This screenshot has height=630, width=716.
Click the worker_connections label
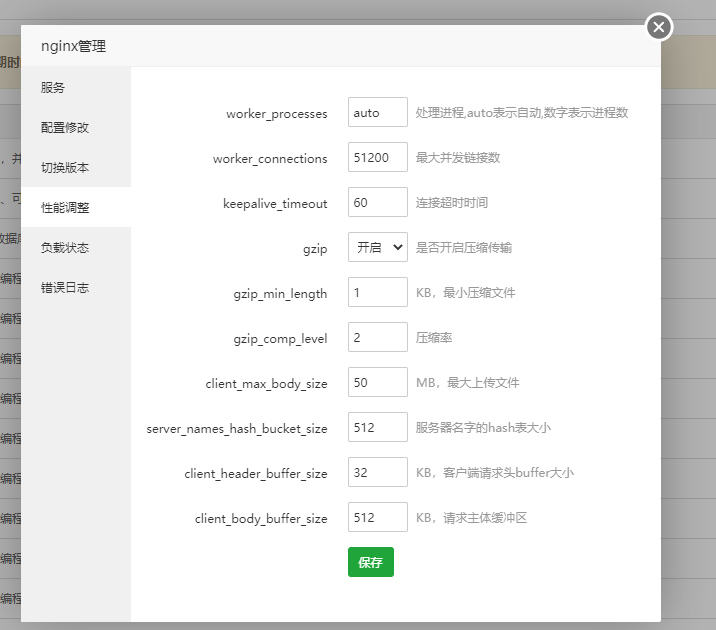pos(270,158)
